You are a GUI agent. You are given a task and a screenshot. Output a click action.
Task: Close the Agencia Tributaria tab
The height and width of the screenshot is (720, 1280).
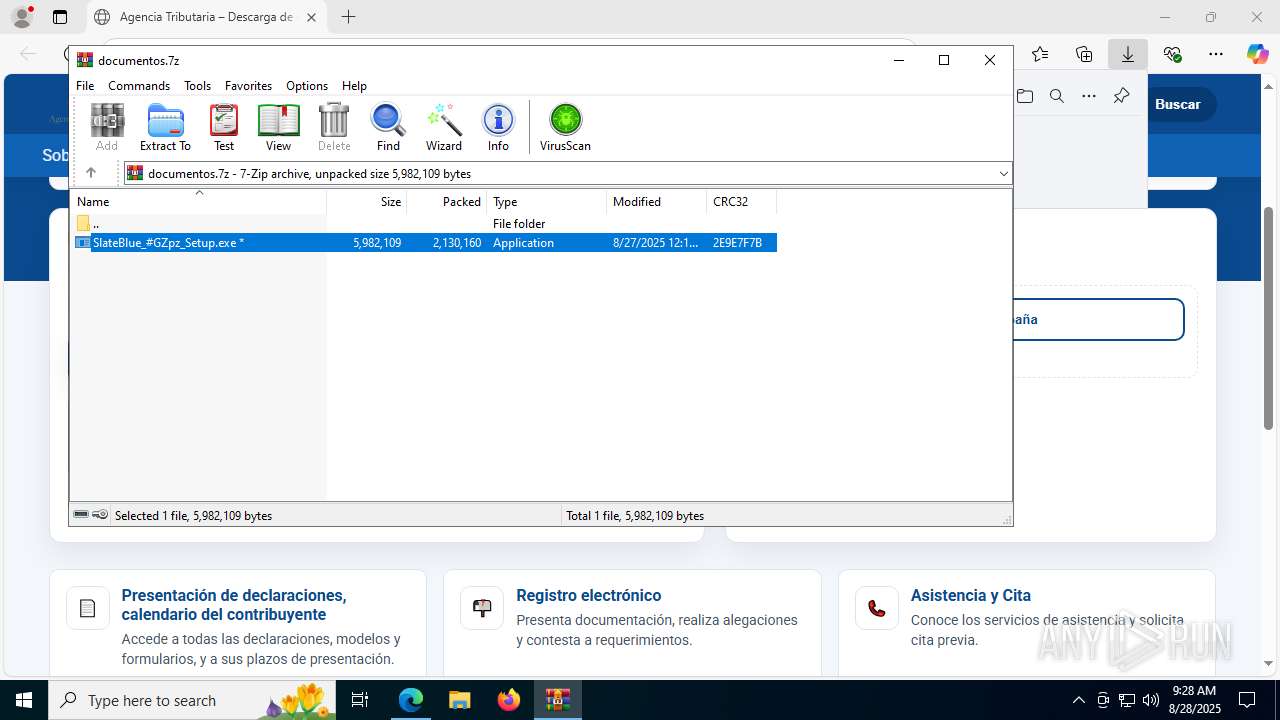(311, 17)
